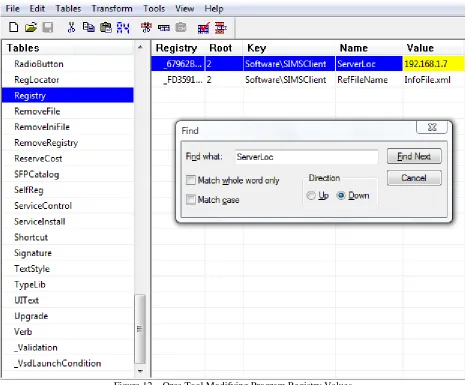Click the Find Next button

(414, 156)
